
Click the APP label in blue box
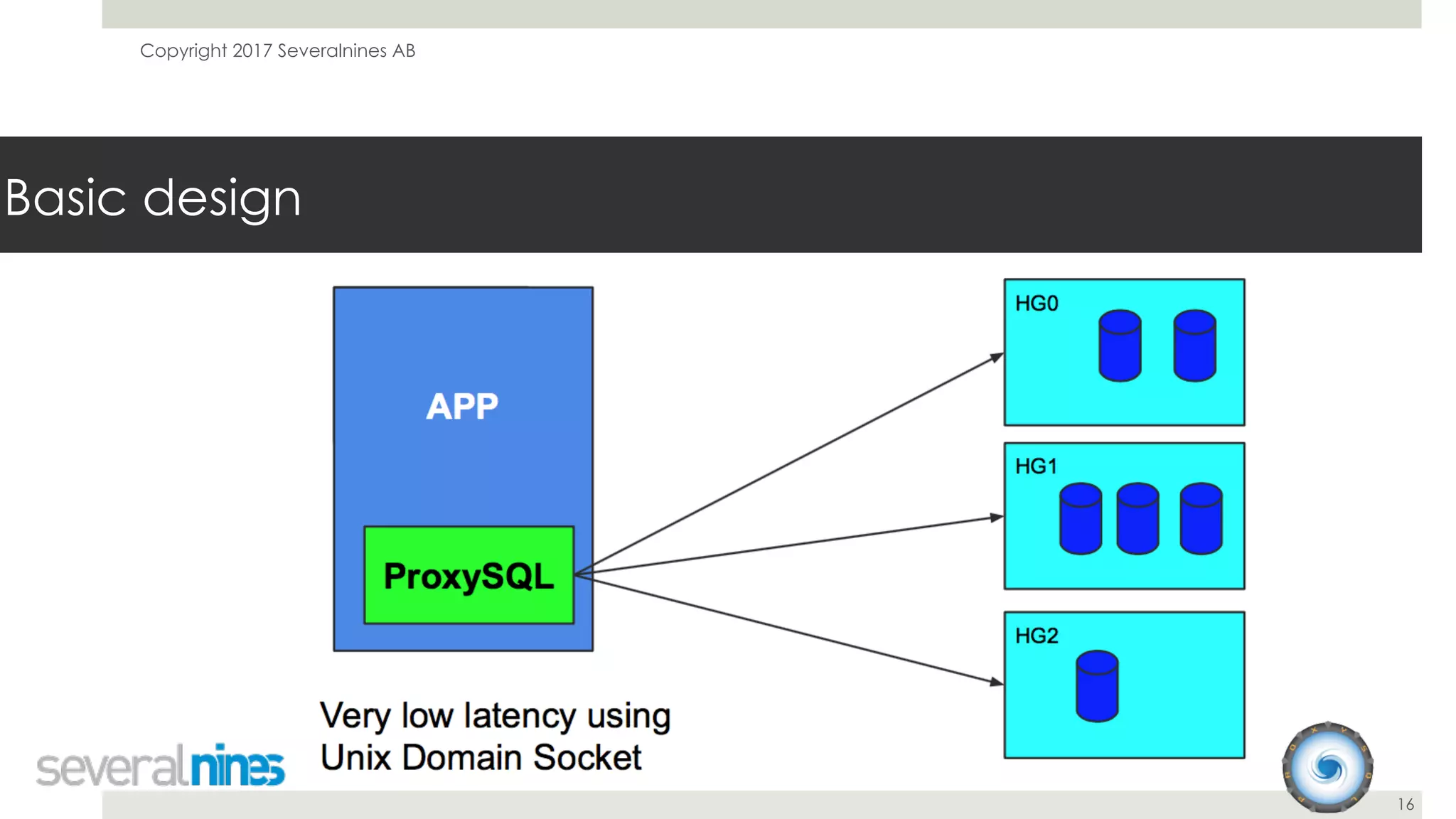(462, 407)
